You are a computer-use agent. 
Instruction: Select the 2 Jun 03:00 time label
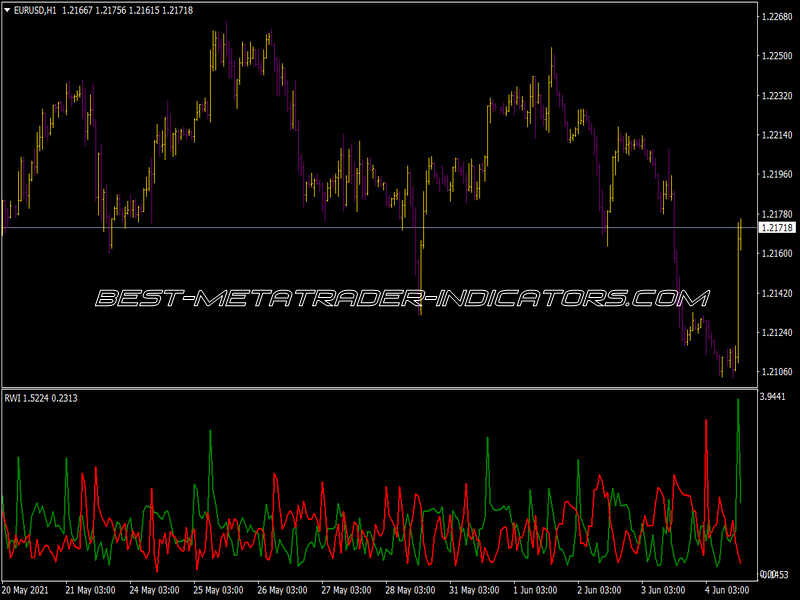coord(599,590)
